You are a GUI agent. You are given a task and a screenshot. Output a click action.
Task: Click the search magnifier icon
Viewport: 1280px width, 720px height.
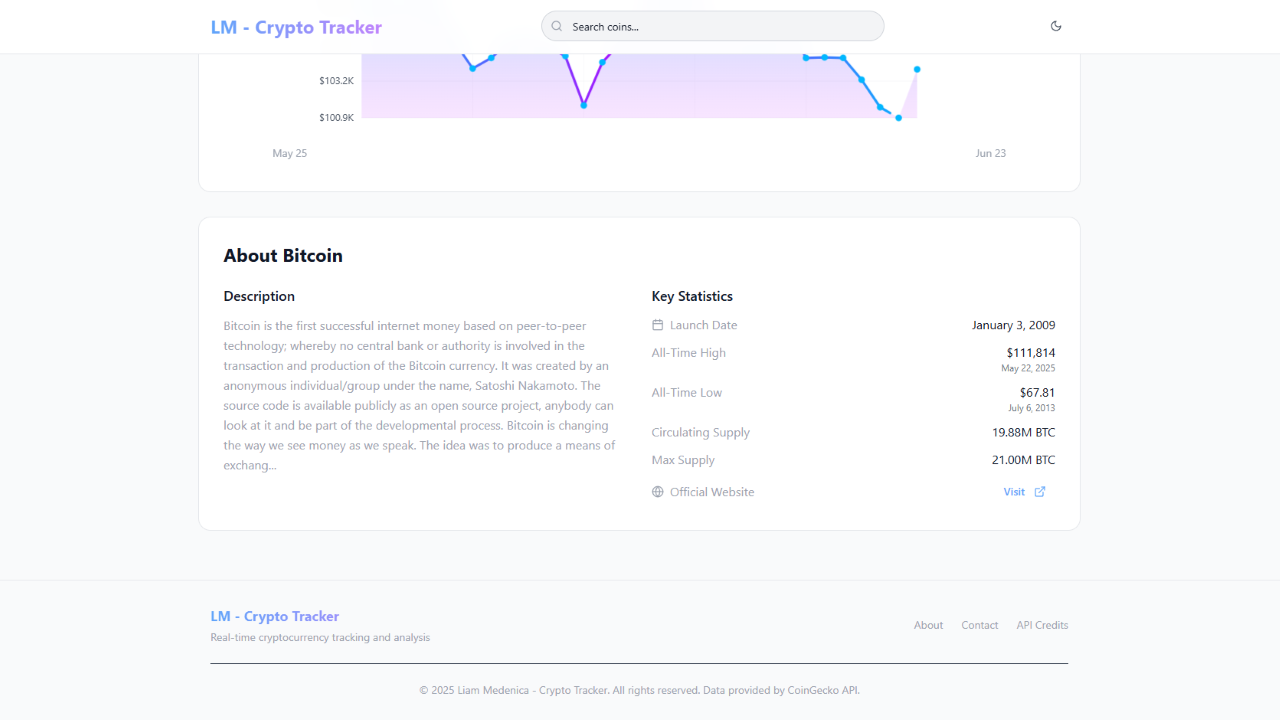pyautogui.click(x=557, y=26)
